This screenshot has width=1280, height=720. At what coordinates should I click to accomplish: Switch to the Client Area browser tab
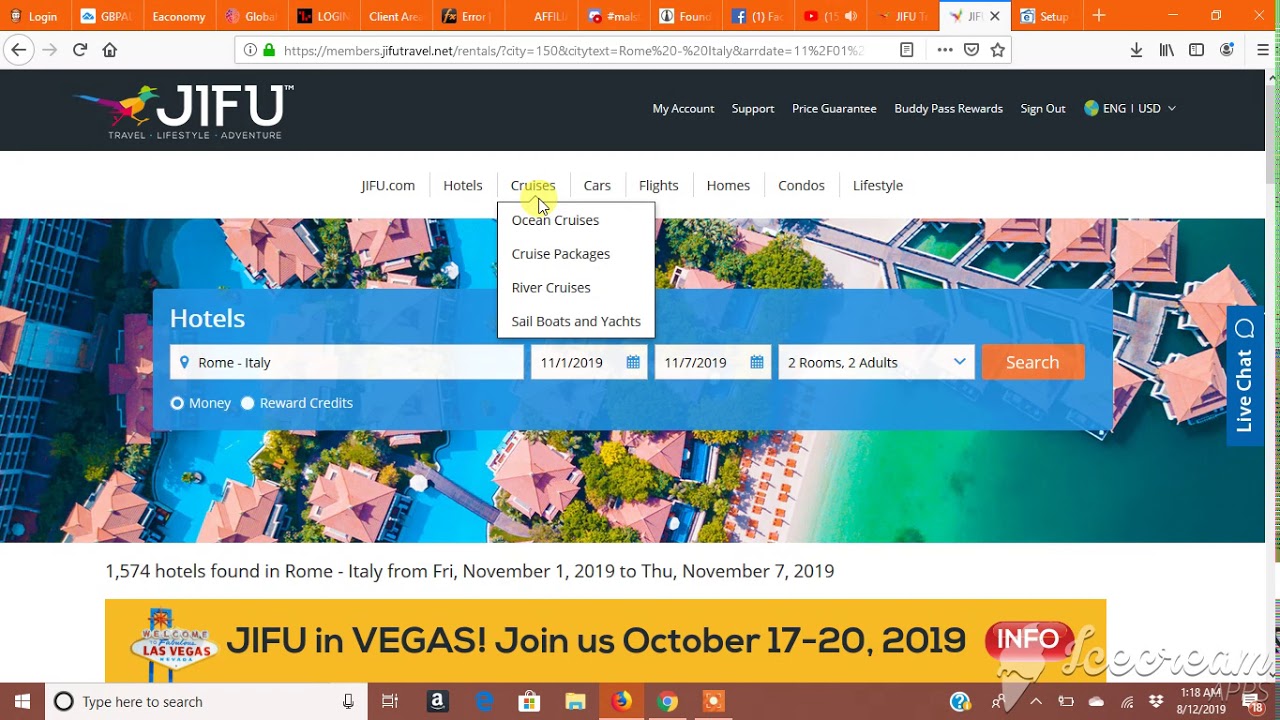pos(394,16)
